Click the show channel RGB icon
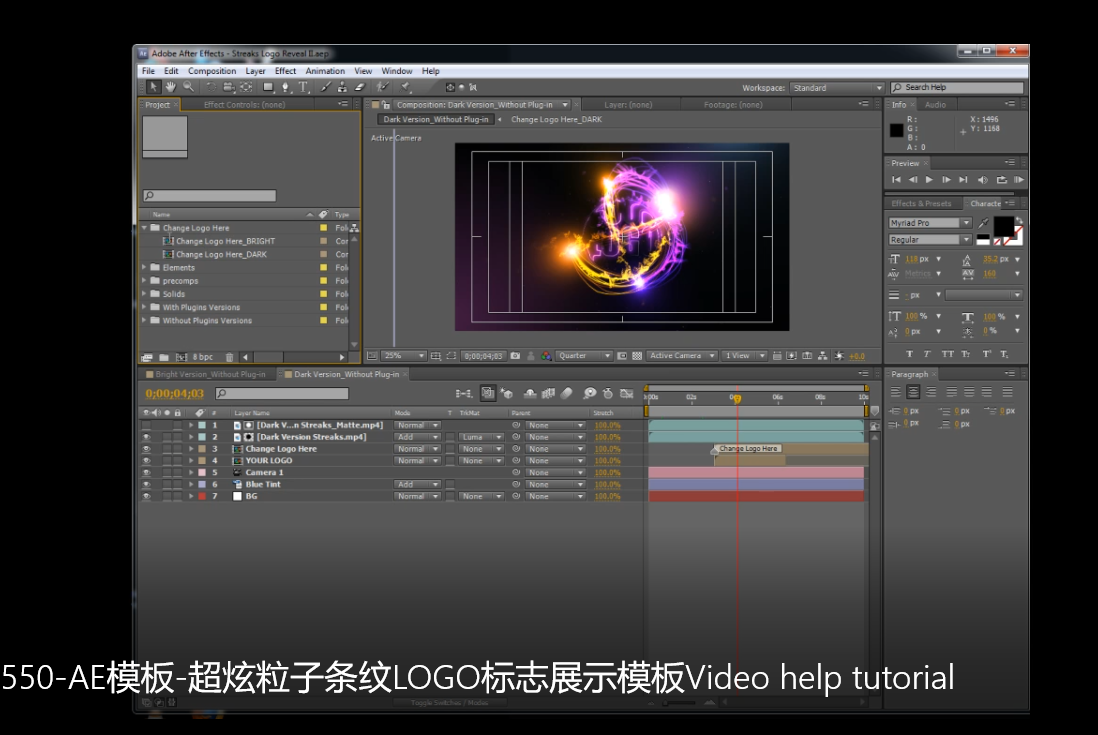Screen dimensions: 1098x735 click(x=546, y=356)
